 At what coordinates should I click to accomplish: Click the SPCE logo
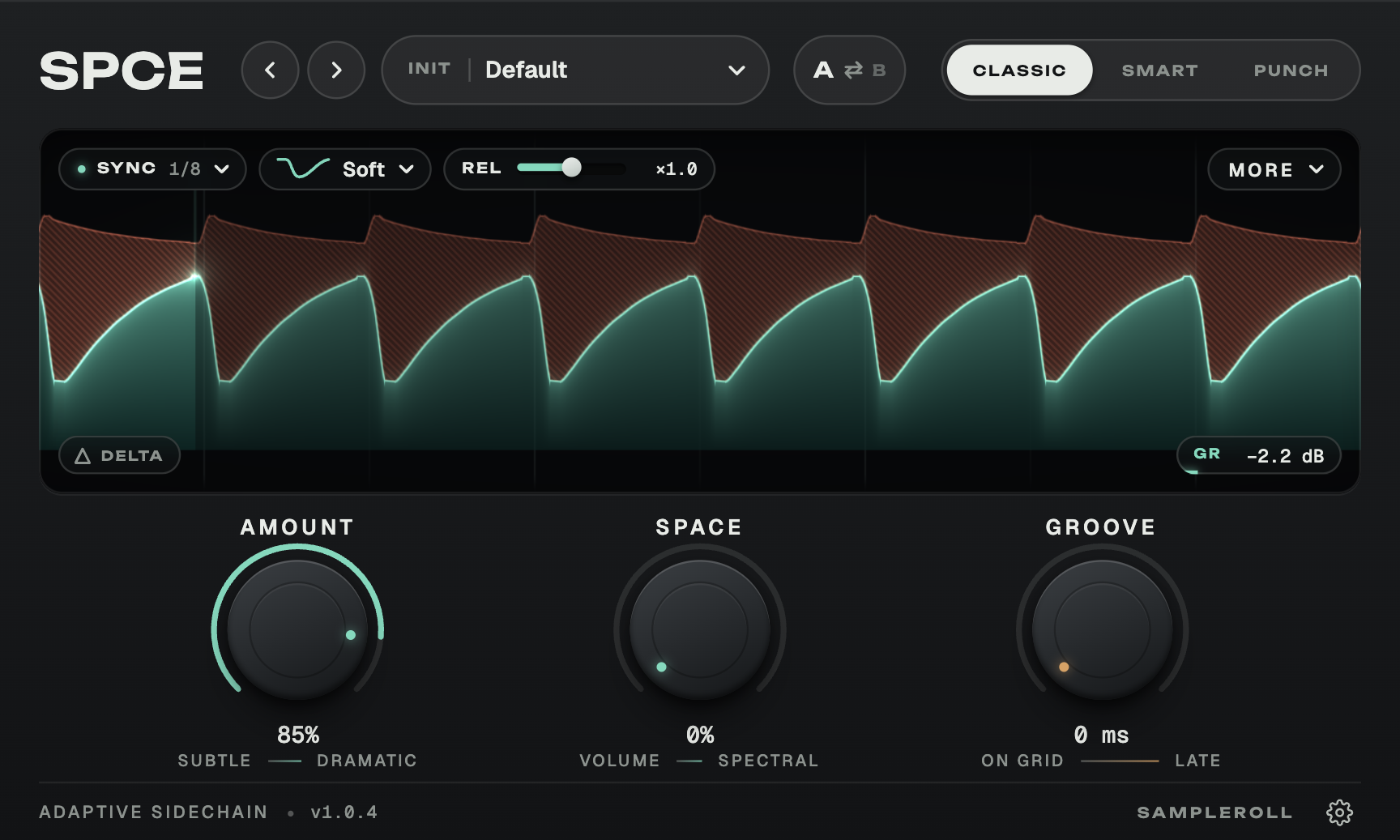122,70
